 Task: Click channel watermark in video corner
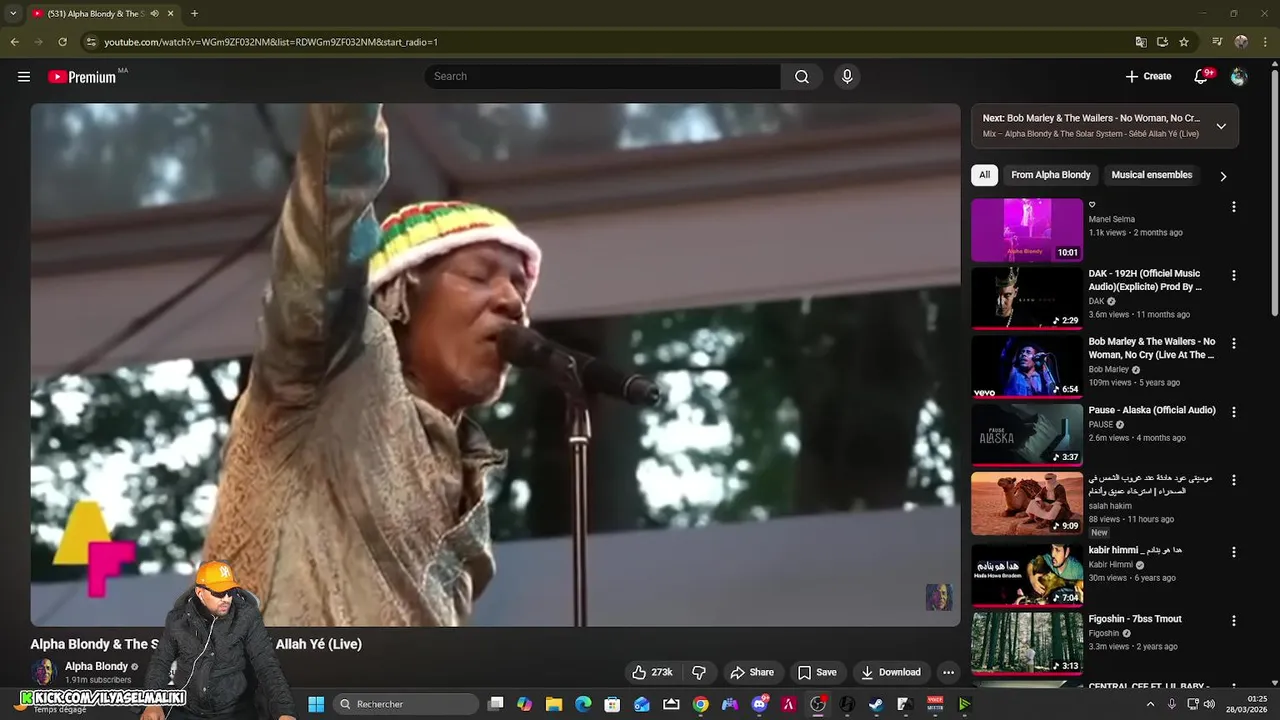938,597
